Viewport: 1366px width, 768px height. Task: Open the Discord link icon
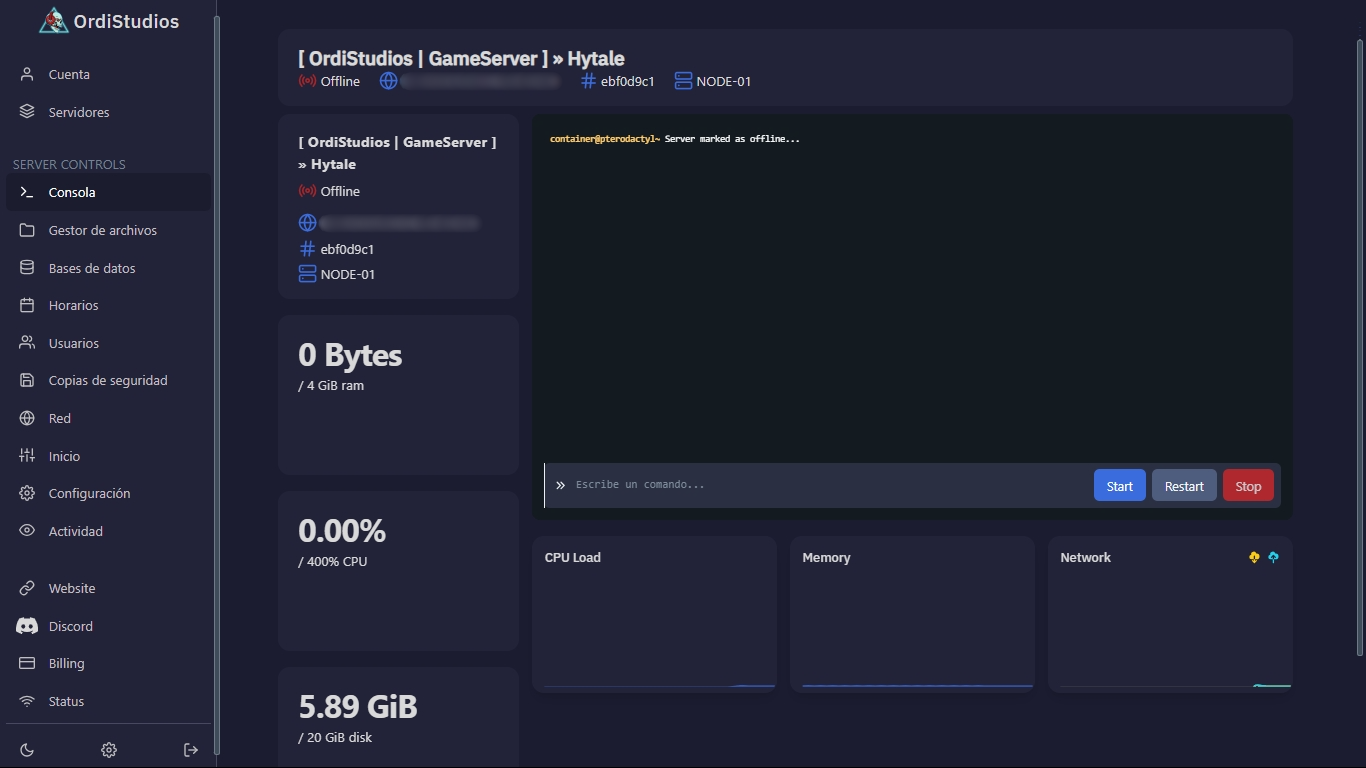27,626
